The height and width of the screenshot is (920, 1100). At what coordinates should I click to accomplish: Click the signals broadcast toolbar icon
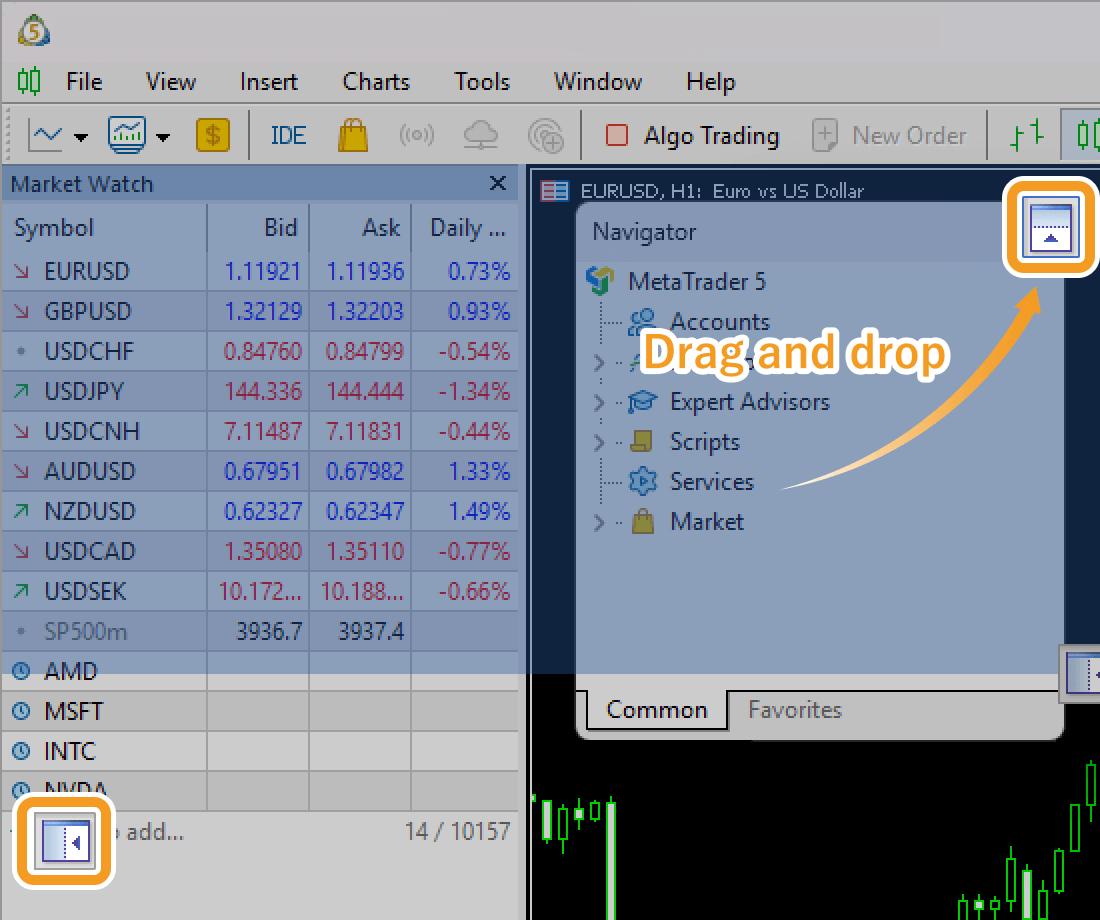[x=417, y=135]
